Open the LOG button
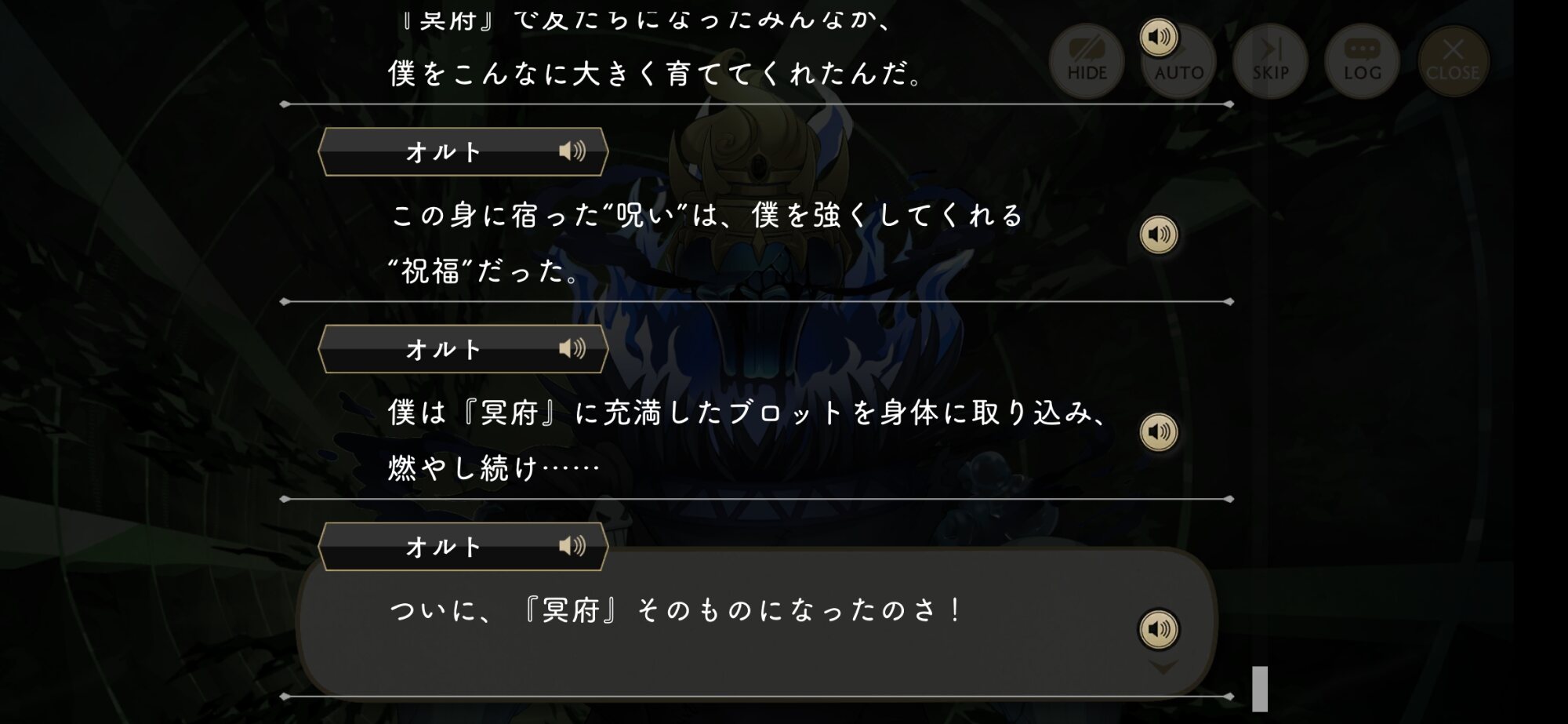 click(x=1362, y=61)
